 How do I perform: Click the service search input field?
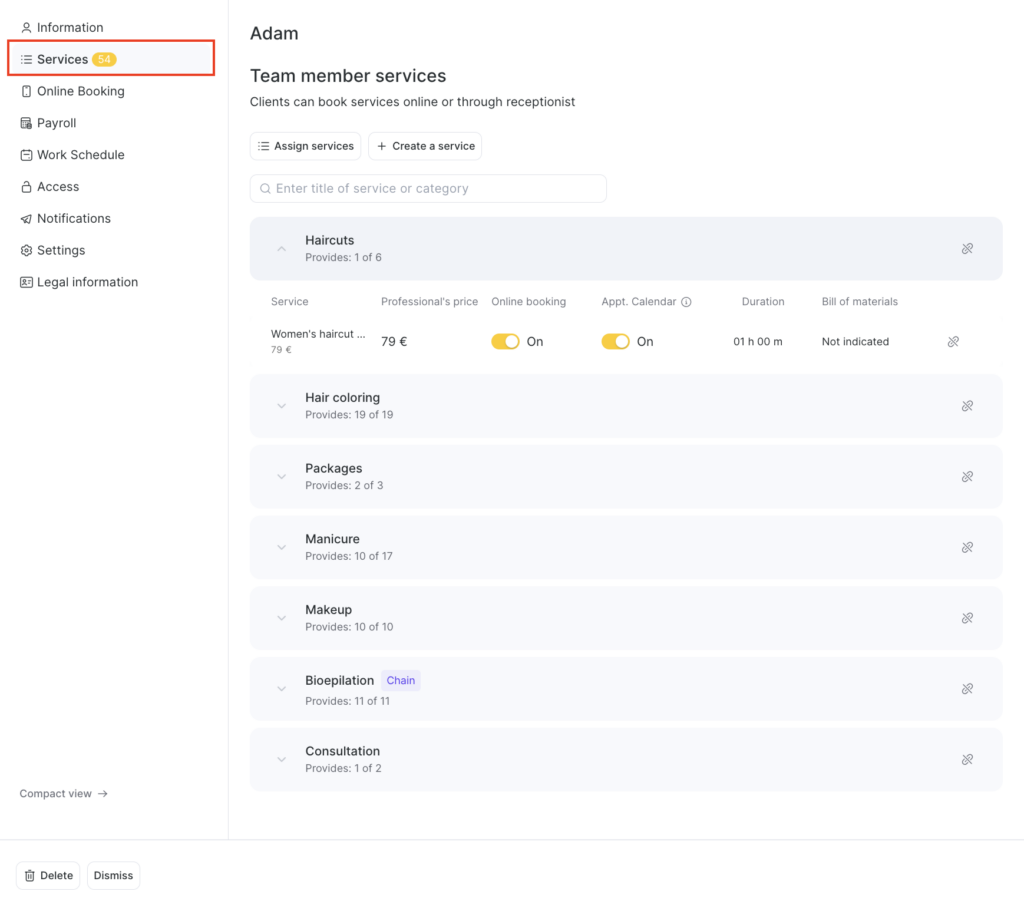(430, 189)
